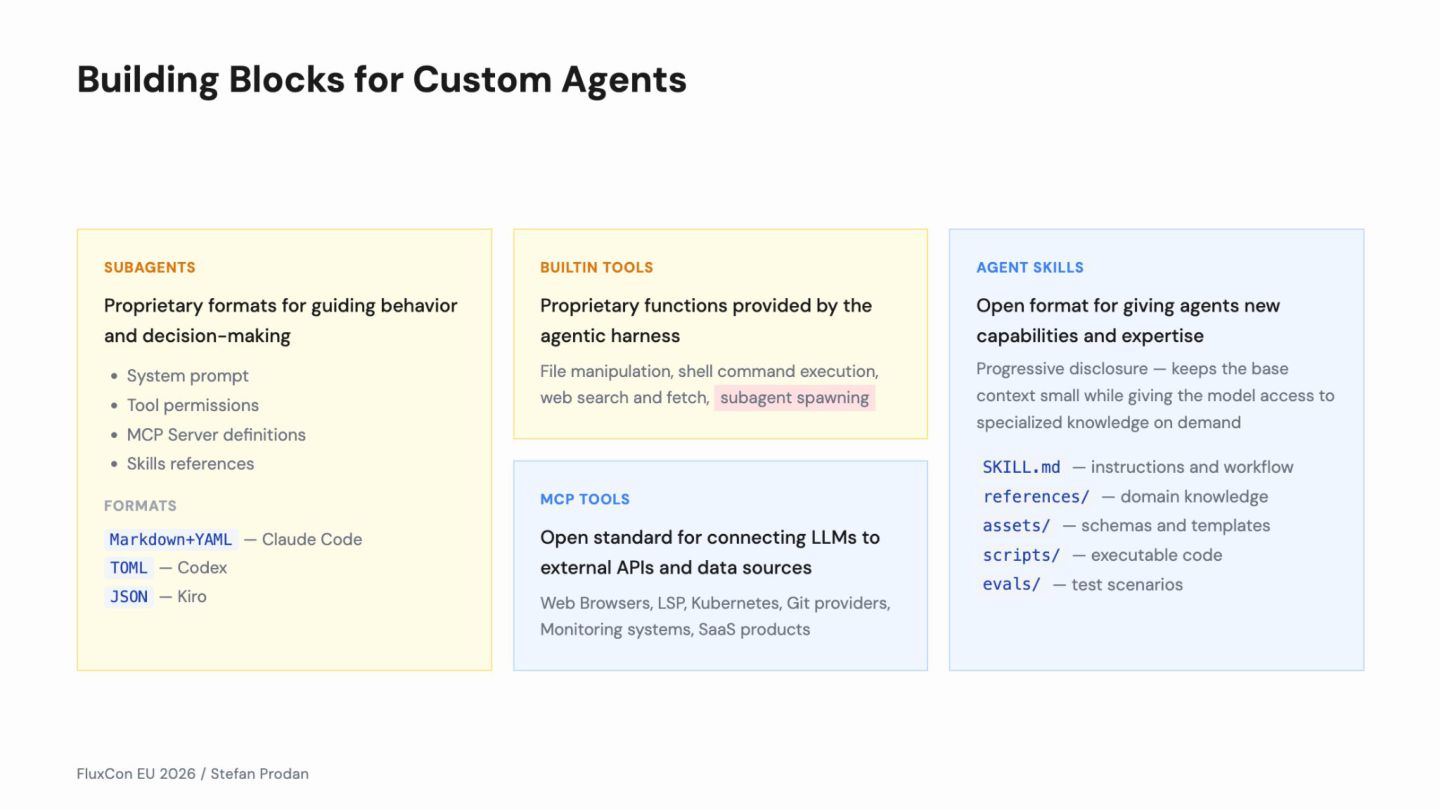Select the JSON code tag
The image size is (1440, 810).
click(x=129, y=597)
